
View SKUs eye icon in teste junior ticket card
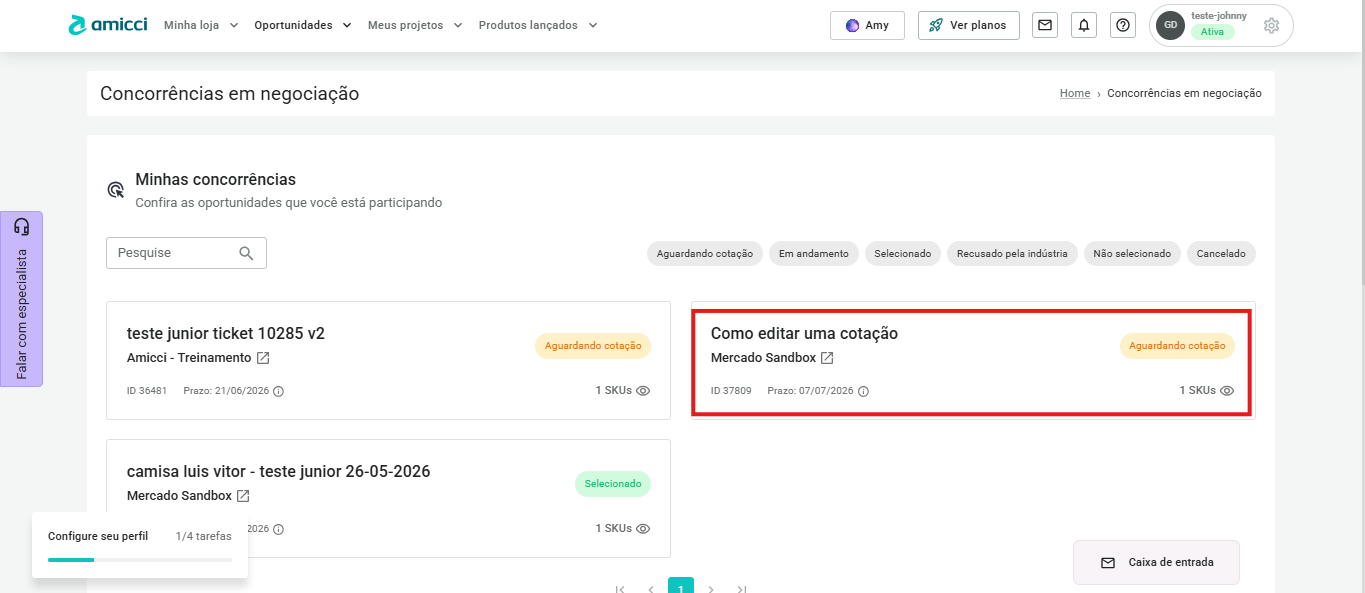(643, 391)
